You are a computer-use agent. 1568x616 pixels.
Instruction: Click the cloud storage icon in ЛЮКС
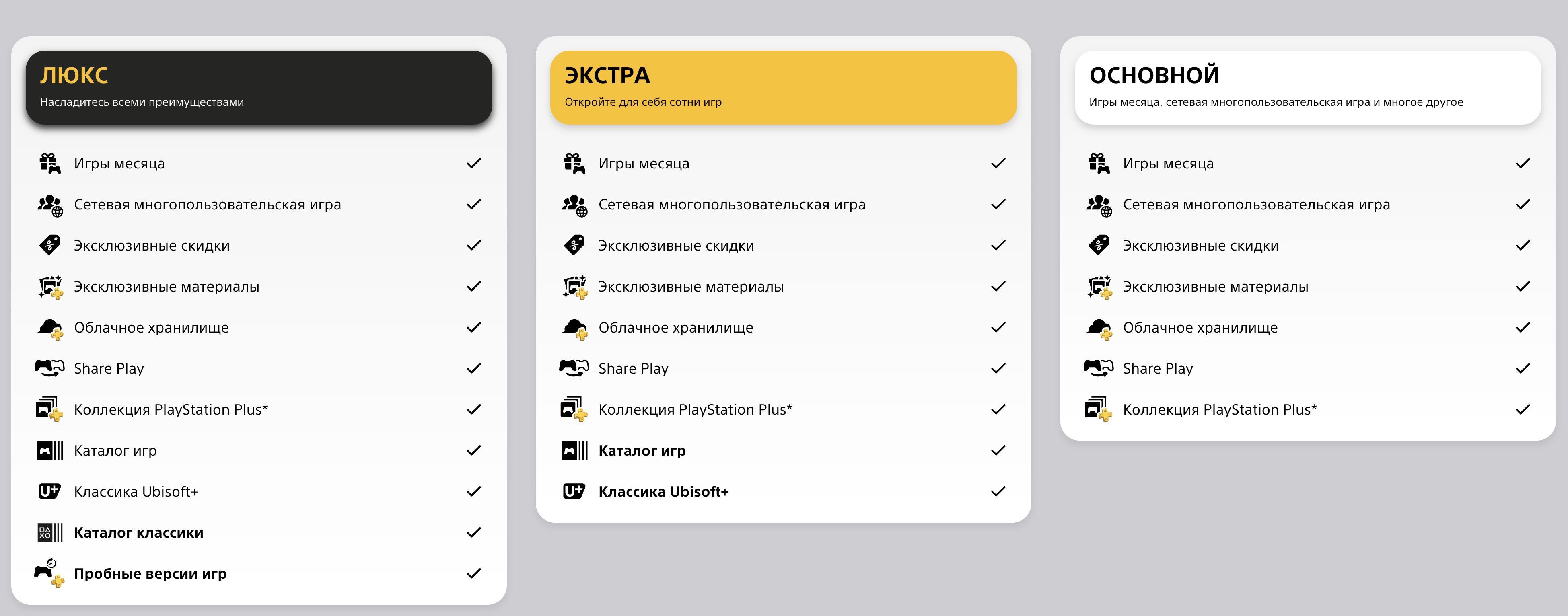50,329
